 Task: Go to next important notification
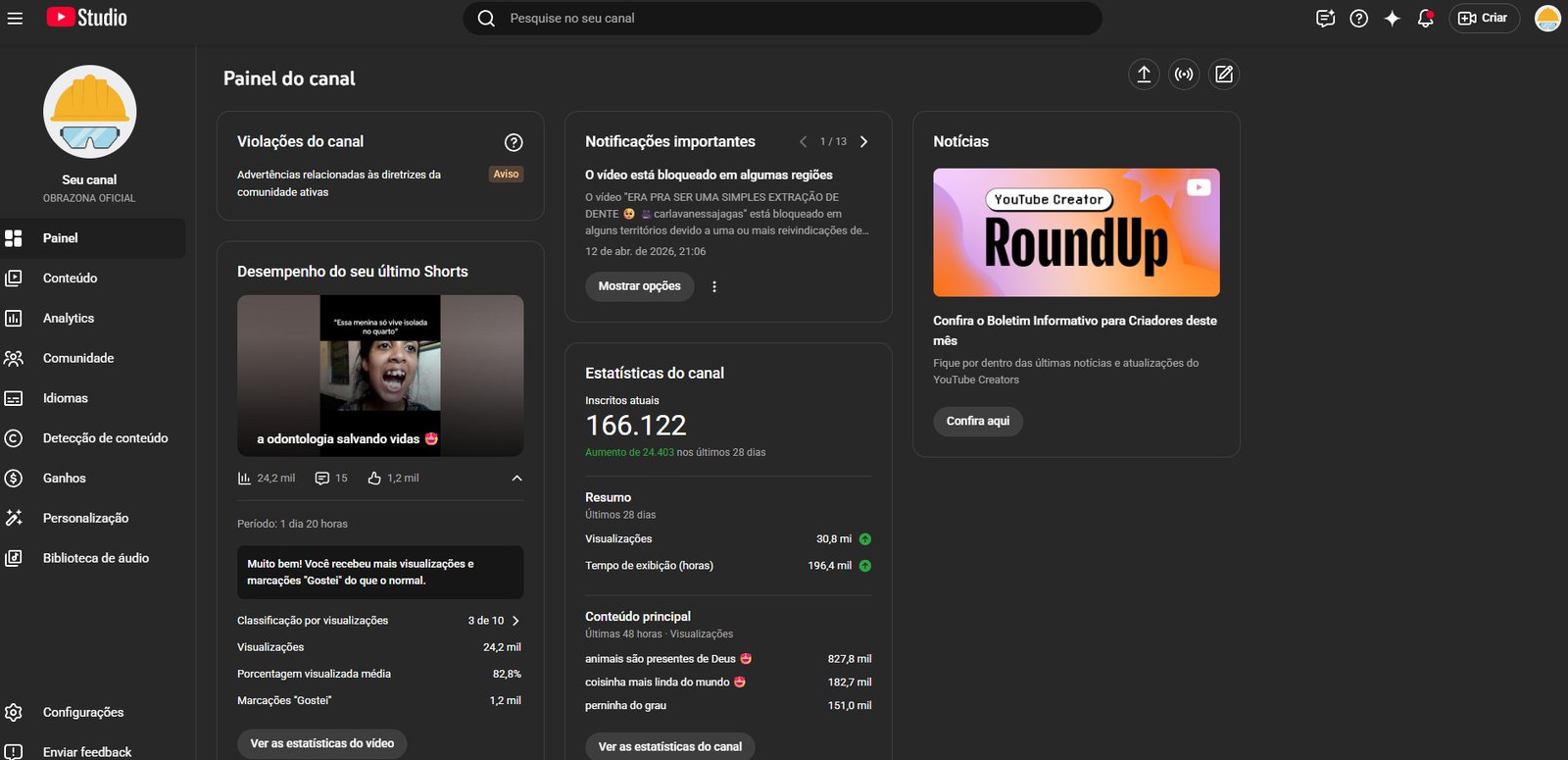[863, 142]
